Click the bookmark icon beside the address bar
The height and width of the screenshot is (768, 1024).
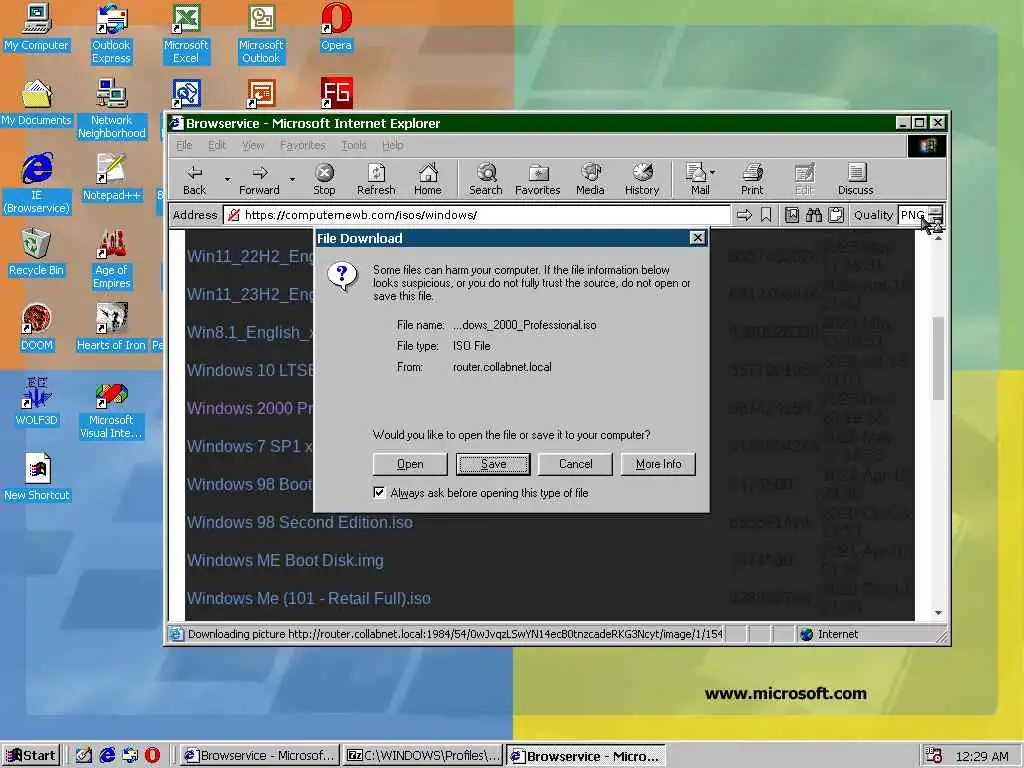tap(766, 215)
